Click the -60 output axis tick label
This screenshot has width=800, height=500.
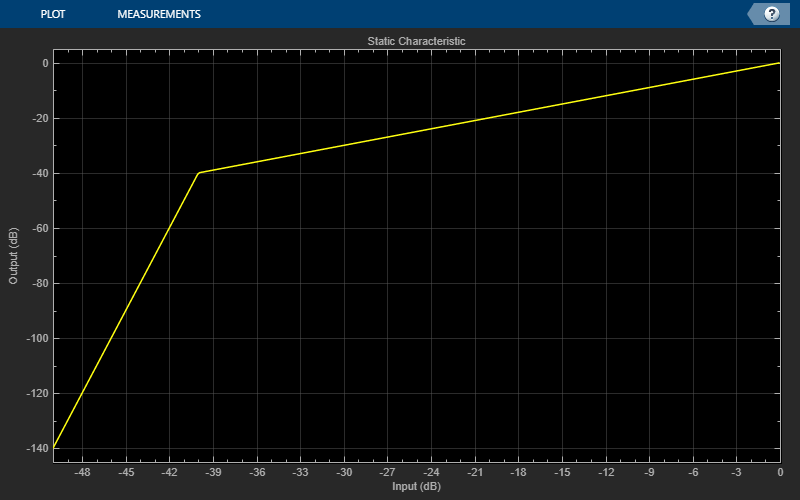(x=40, y=228)
